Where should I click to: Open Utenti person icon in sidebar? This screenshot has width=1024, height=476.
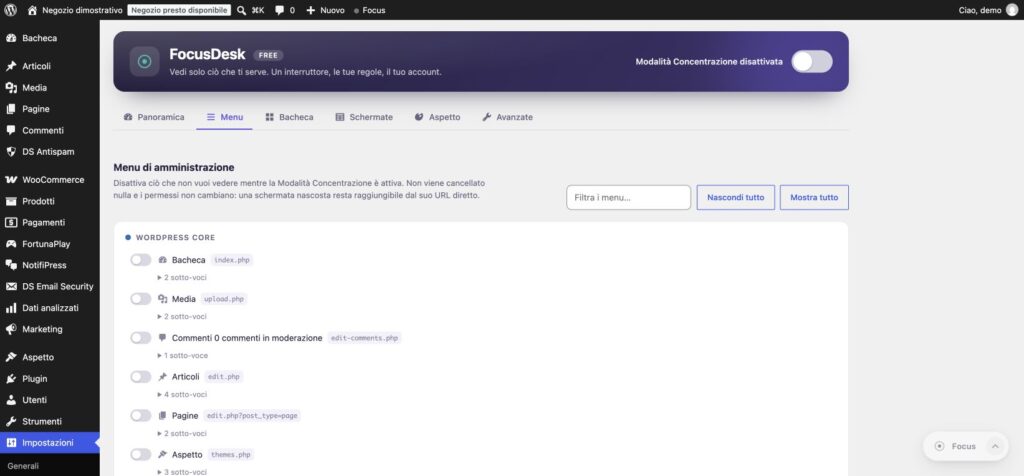click(10, 400)
